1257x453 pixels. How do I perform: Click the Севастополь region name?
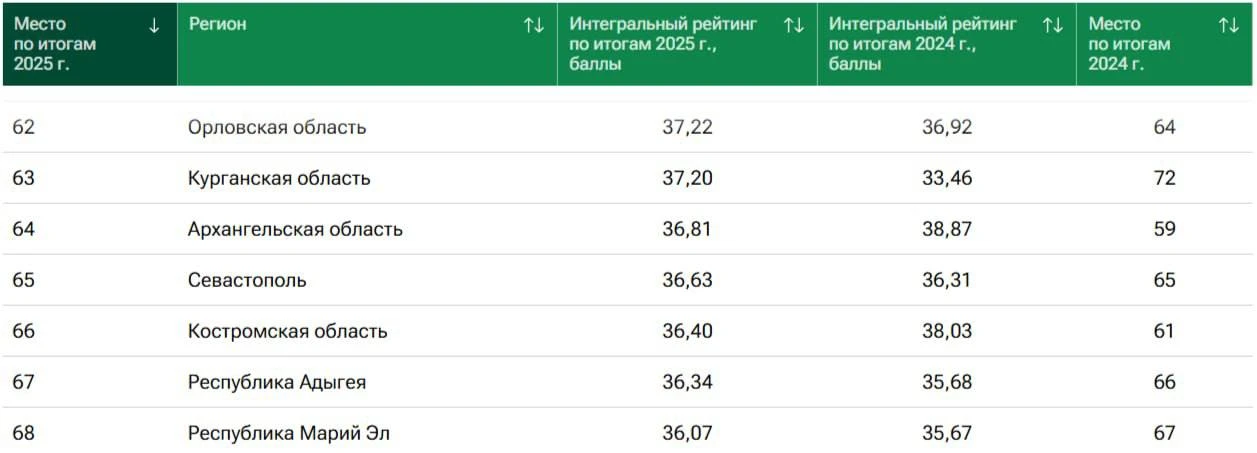(247, 280)
